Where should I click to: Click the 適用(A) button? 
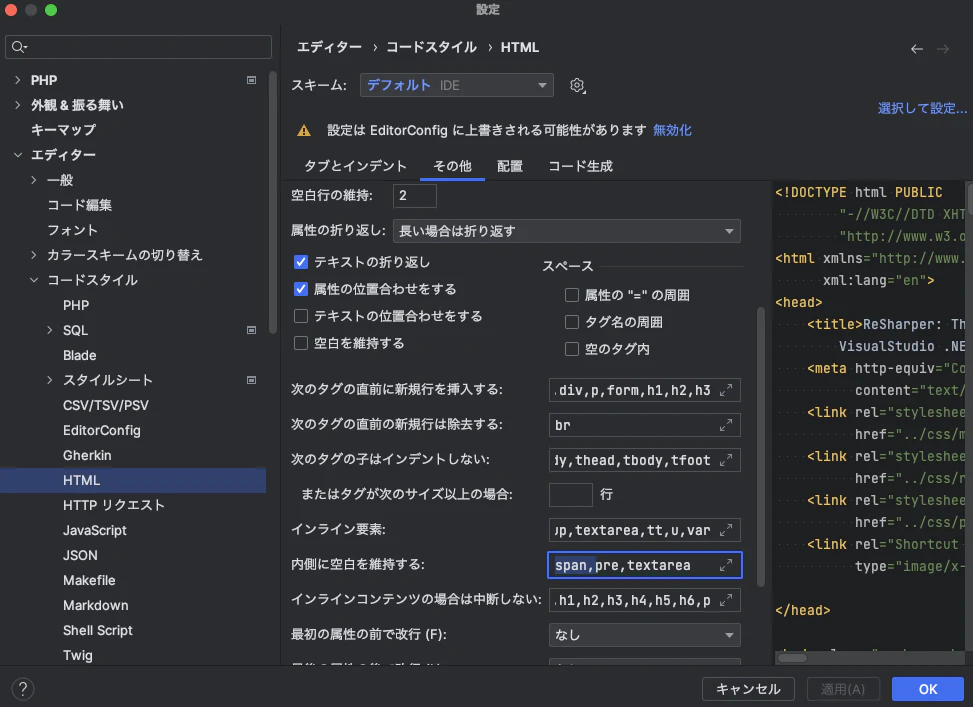[x=843, y=689]
